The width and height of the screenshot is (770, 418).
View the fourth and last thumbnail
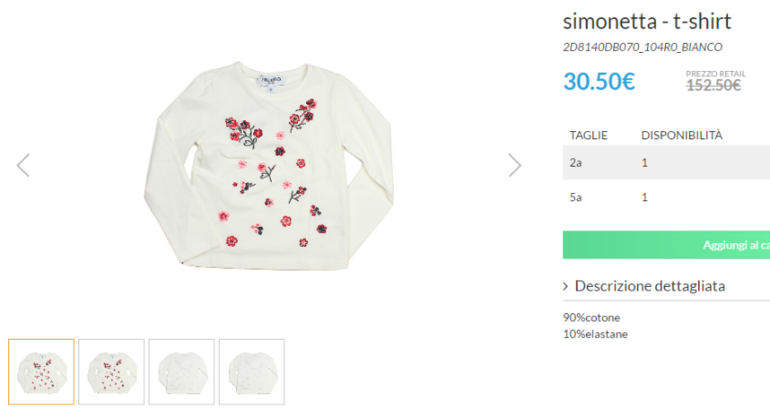[251, 372]
